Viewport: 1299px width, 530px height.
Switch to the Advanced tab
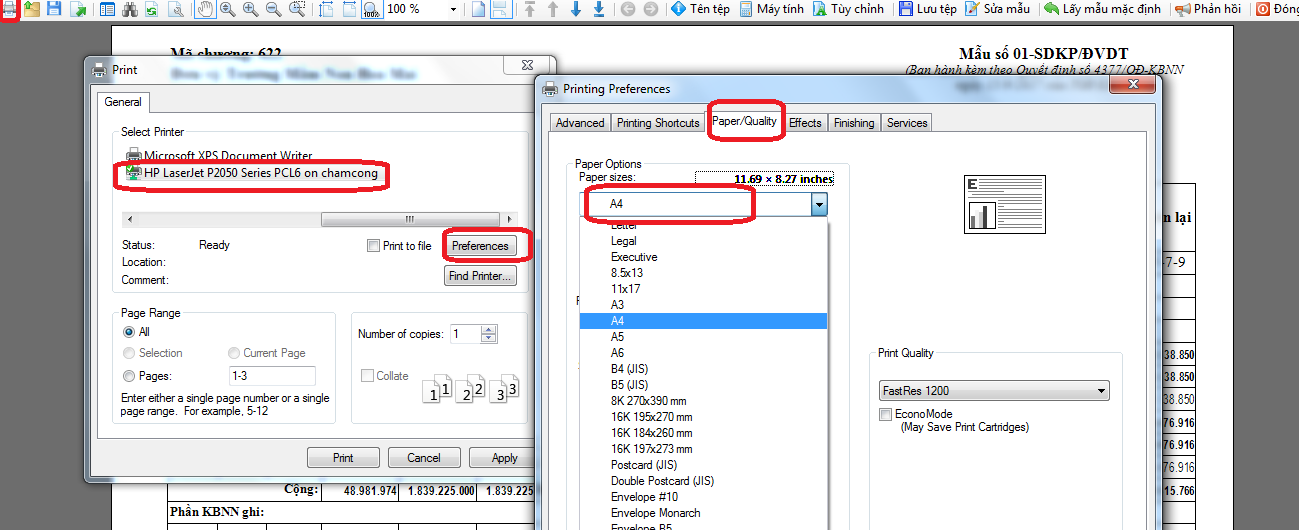[x=580, y=123]
